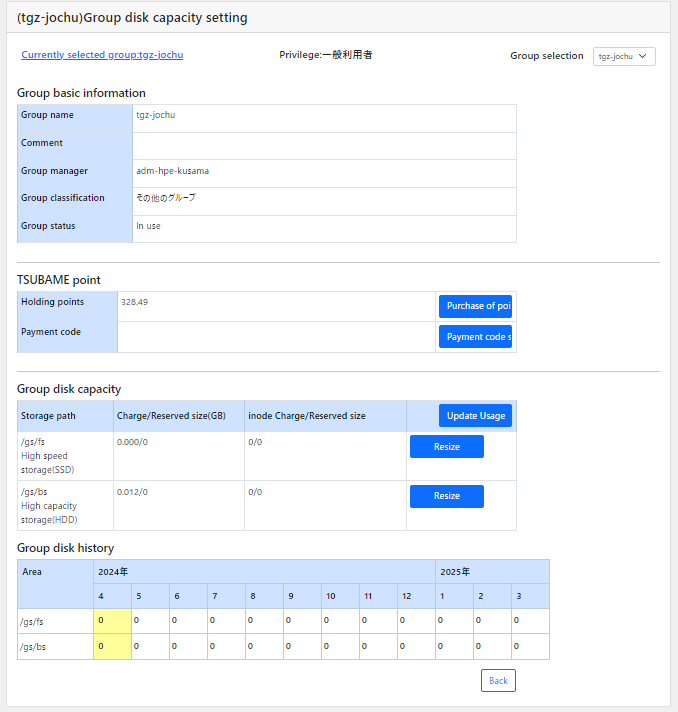Select the highlighted April cell for /gs/bs
Image resolution: width=678 pixels, height=712 pixels.
(113, 647)
